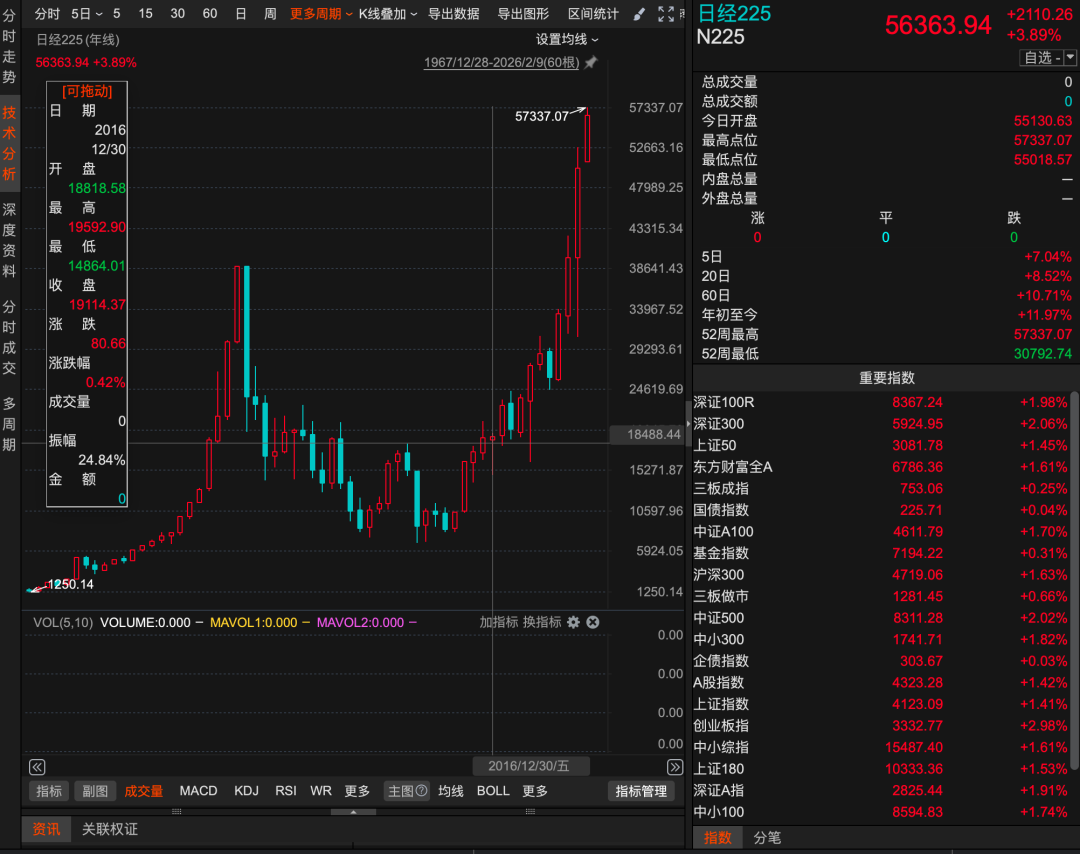Viewport: 1080px width, 854px height.
Task: Open the 更多周期 dropdown
Action: 321,14
